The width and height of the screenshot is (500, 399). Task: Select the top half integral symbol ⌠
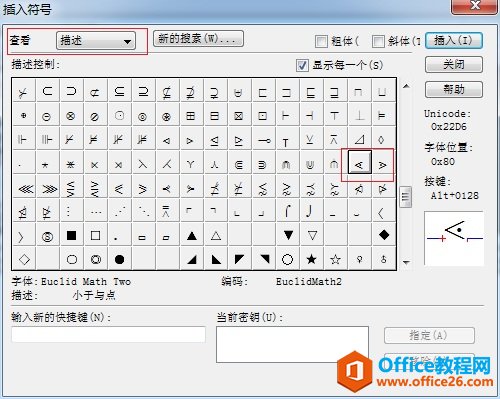click(x=287, y=212)
